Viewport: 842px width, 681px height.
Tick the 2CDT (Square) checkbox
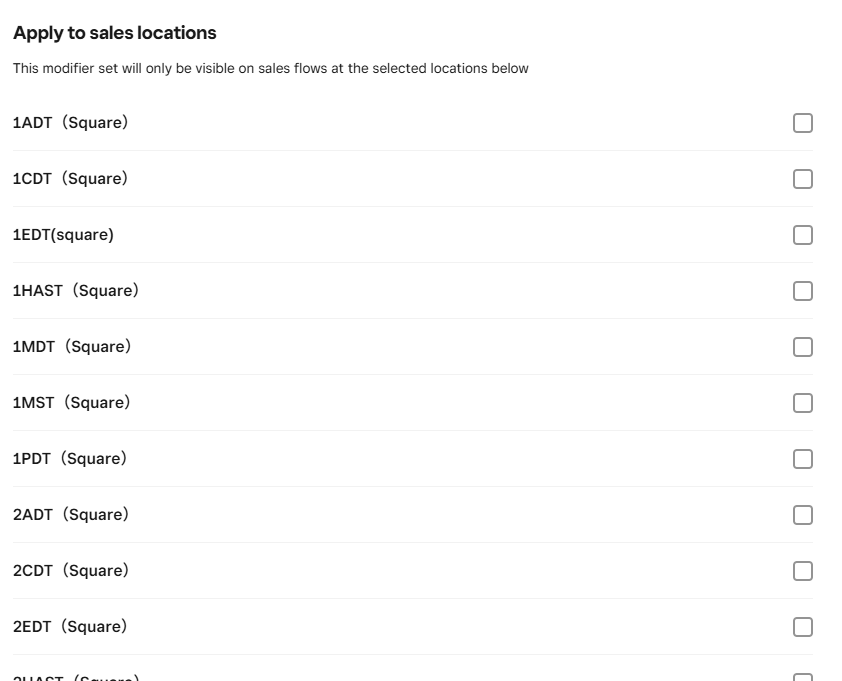click(802, 571)
